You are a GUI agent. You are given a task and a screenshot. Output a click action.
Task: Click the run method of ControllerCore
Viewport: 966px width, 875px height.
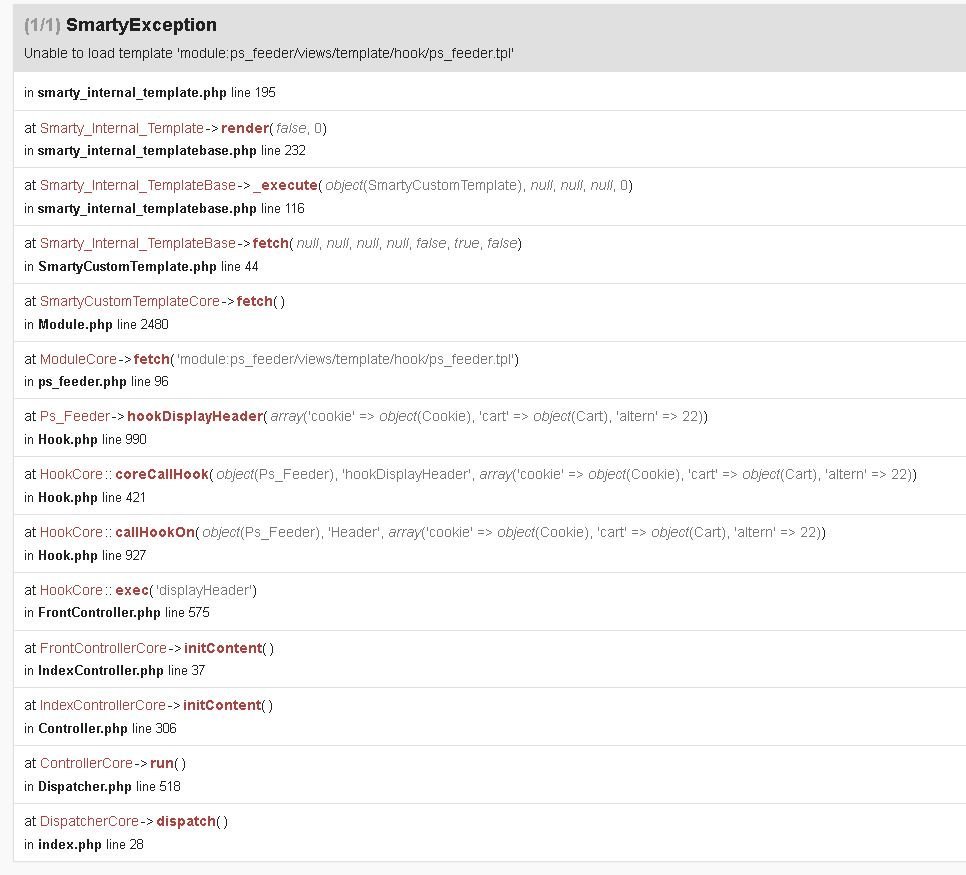coord(161,763)
